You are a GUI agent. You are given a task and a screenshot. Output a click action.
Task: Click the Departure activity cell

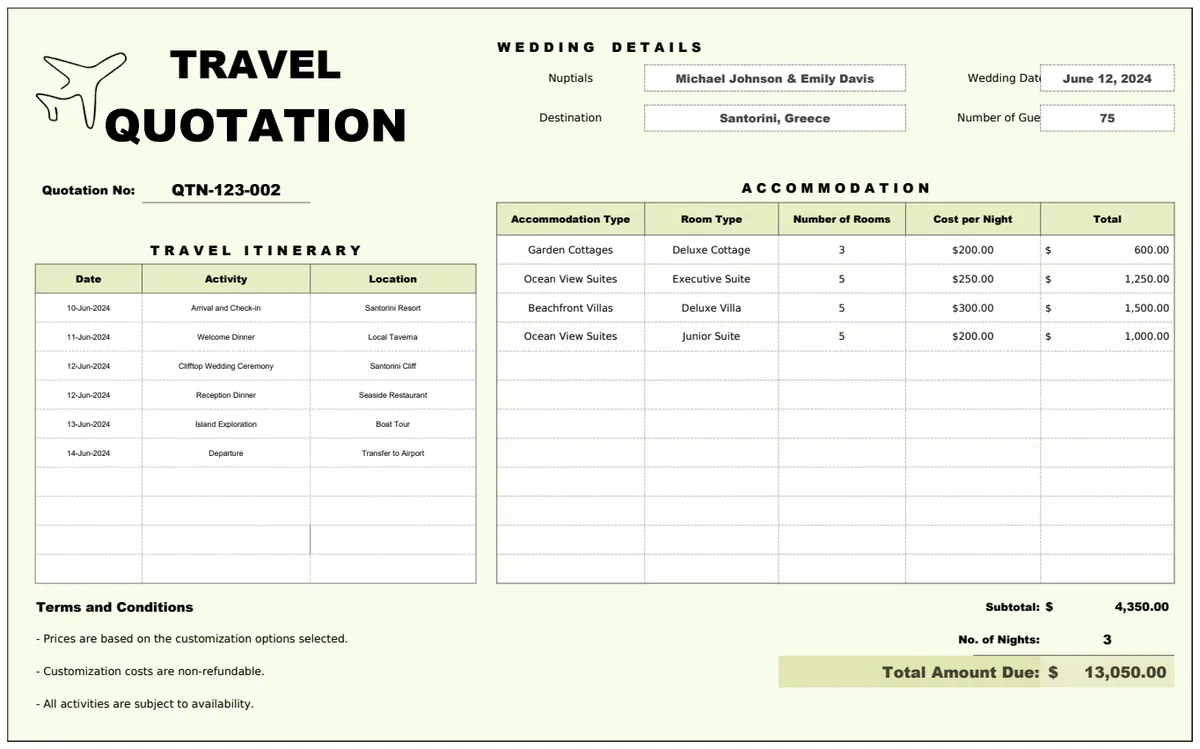coord(226,453)
